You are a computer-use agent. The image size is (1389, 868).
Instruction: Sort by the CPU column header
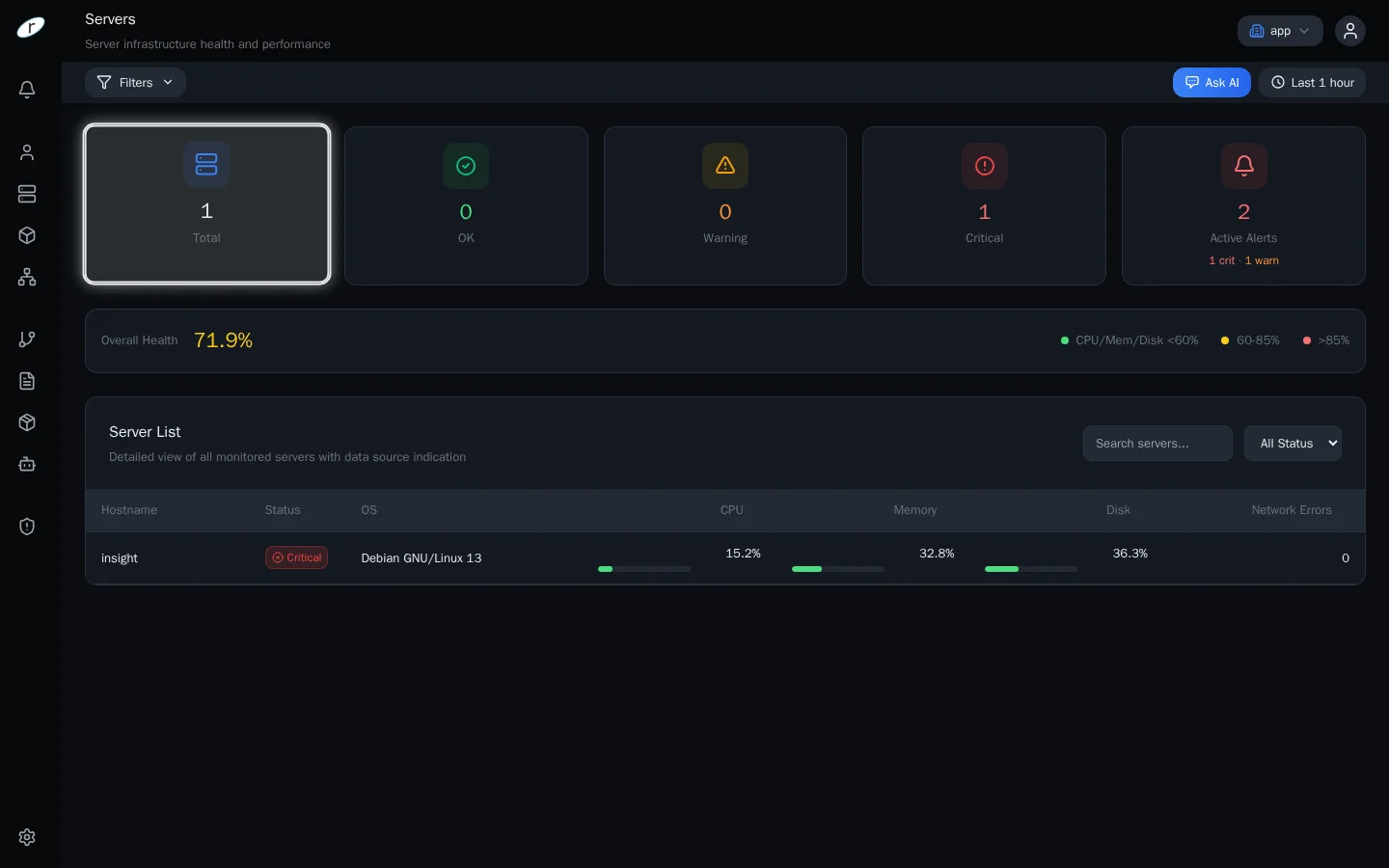click(732, 510)
